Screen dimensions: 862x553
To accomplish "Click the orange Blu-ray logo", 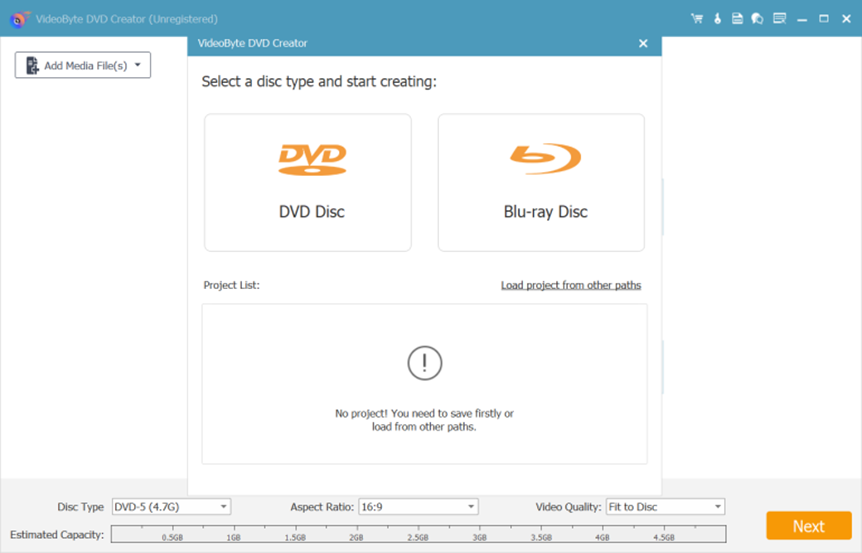I will coord(545,158).
